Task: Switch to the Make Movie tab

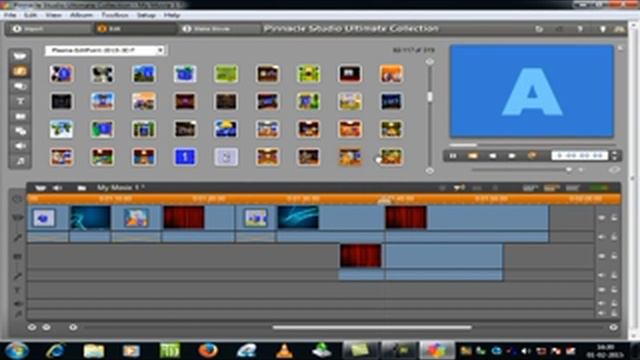Action: tap(218, 29)
